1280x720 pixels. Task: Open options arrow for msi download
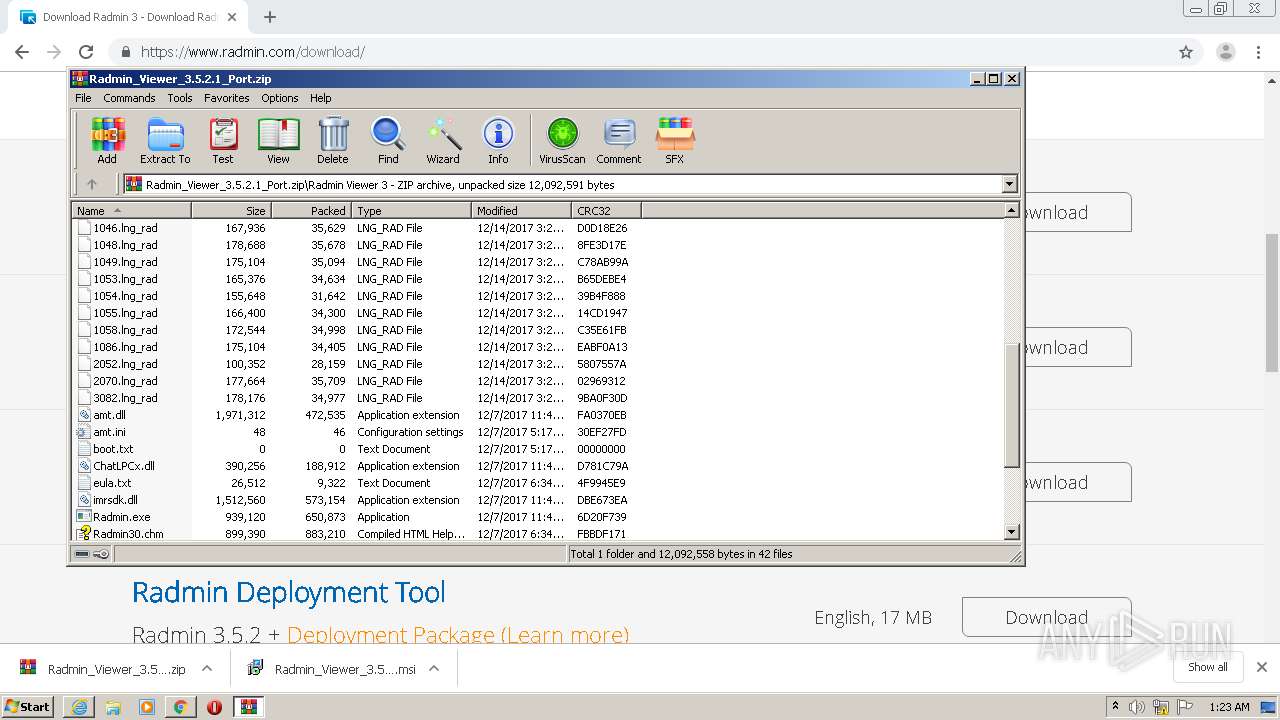434,668
